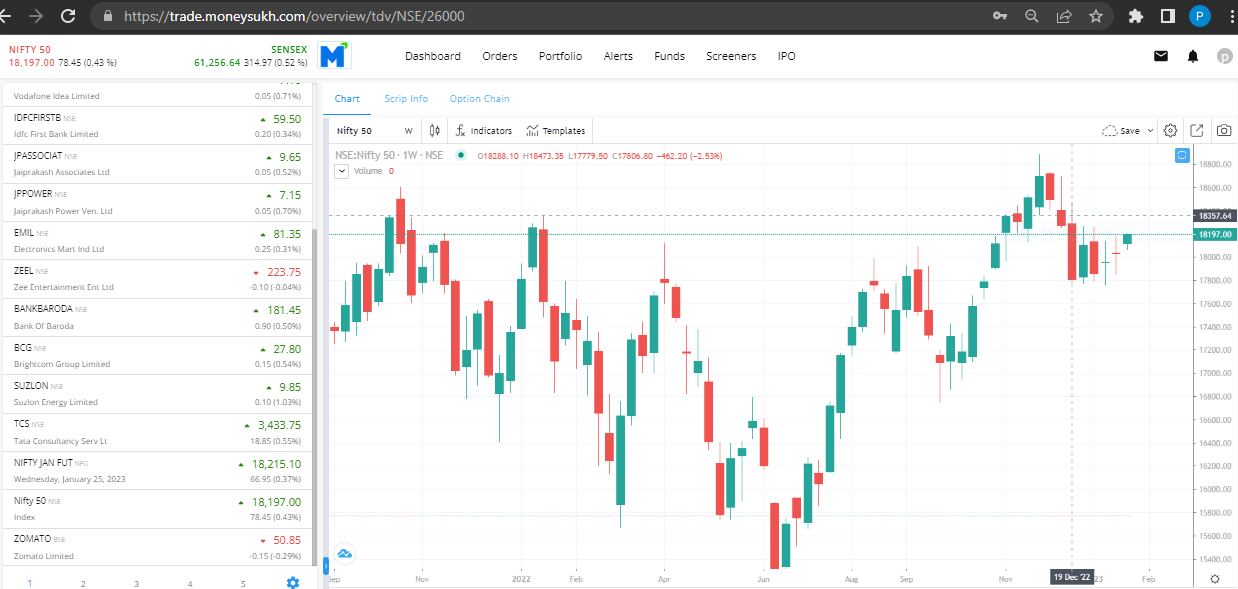Switch to watchlist 4
Screen dimensions: 1238x589
click(190, 583)
